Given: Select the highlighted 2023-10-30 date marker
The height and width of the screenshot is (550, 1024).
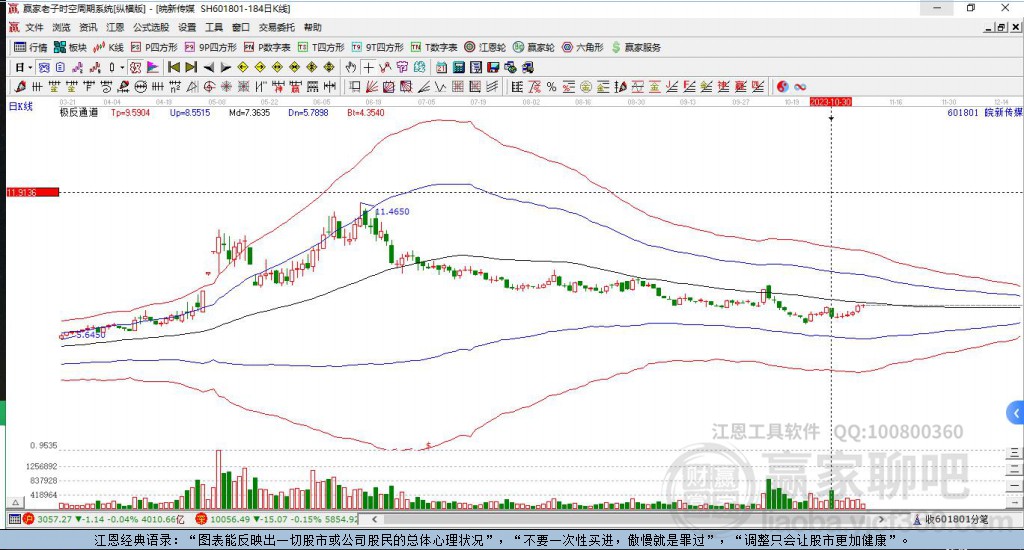Looking at the screenshot, I should coord(831,102).
